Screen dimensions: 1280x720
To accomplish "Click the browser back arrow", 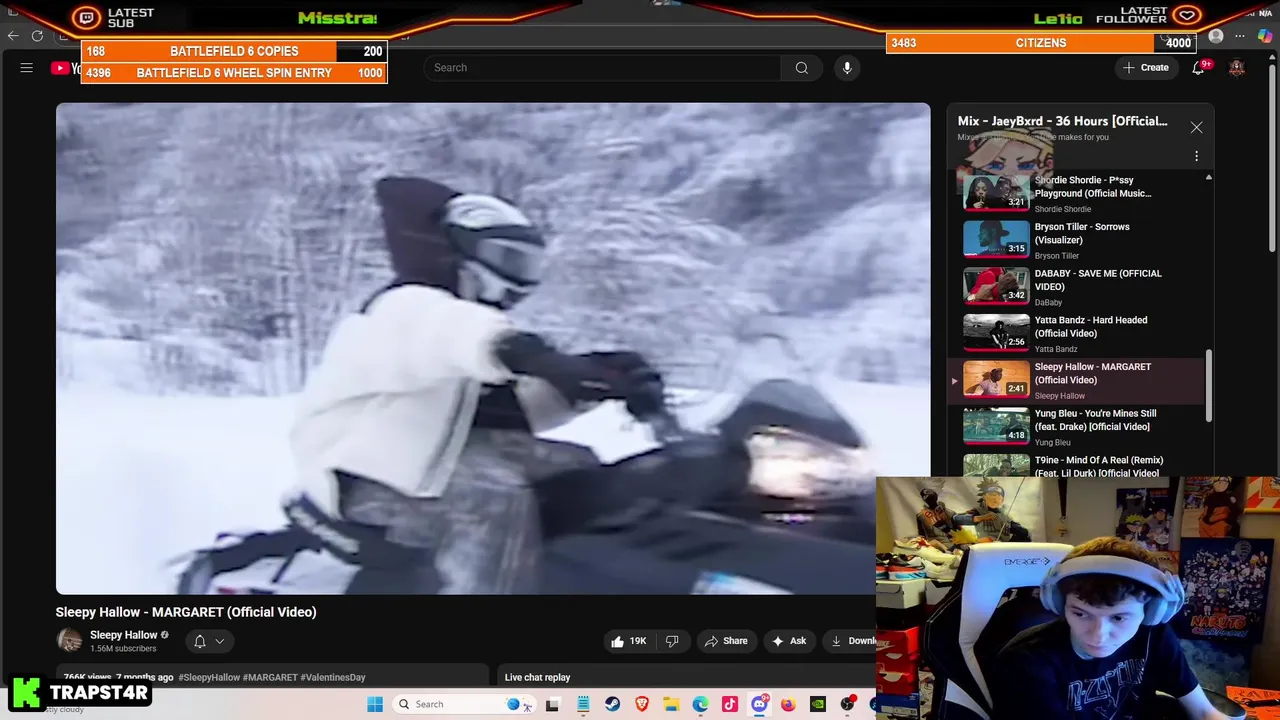I will [x=13, y=36].
